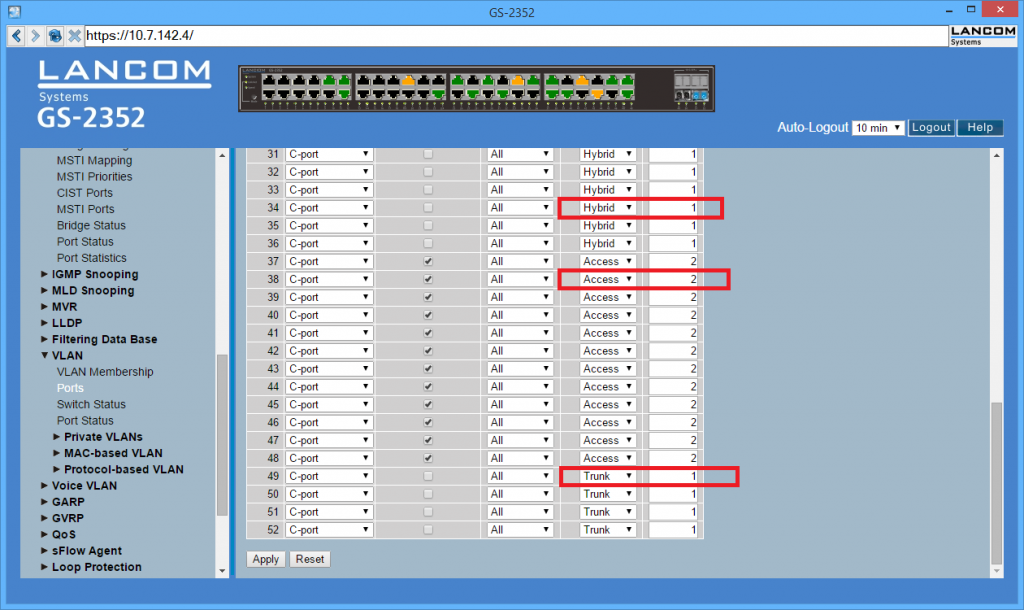Click the LANCOM logo in the page header
The height and width of the screenshot is (610, 1024).
click(124, 75)
